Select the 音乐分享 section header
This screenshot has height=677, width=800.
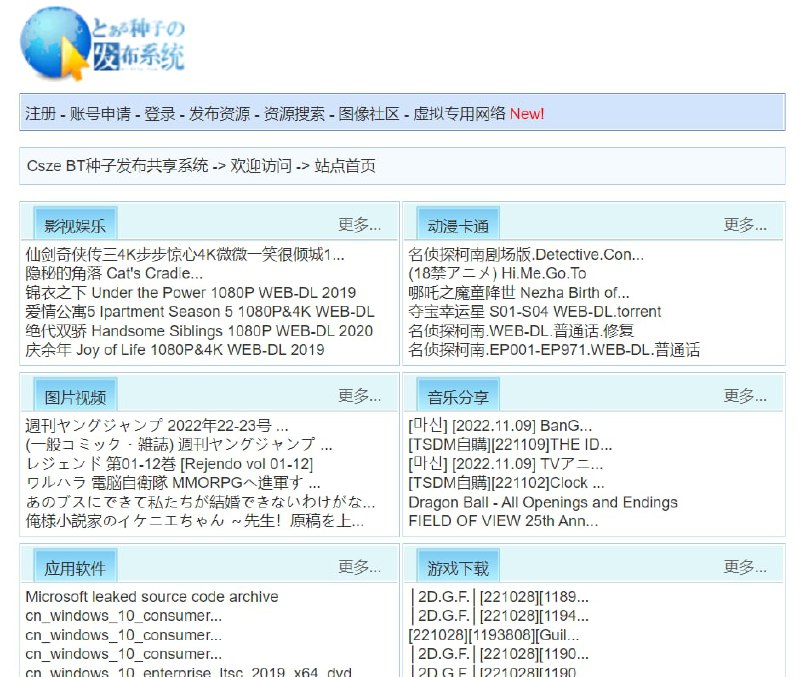point(457,394)
